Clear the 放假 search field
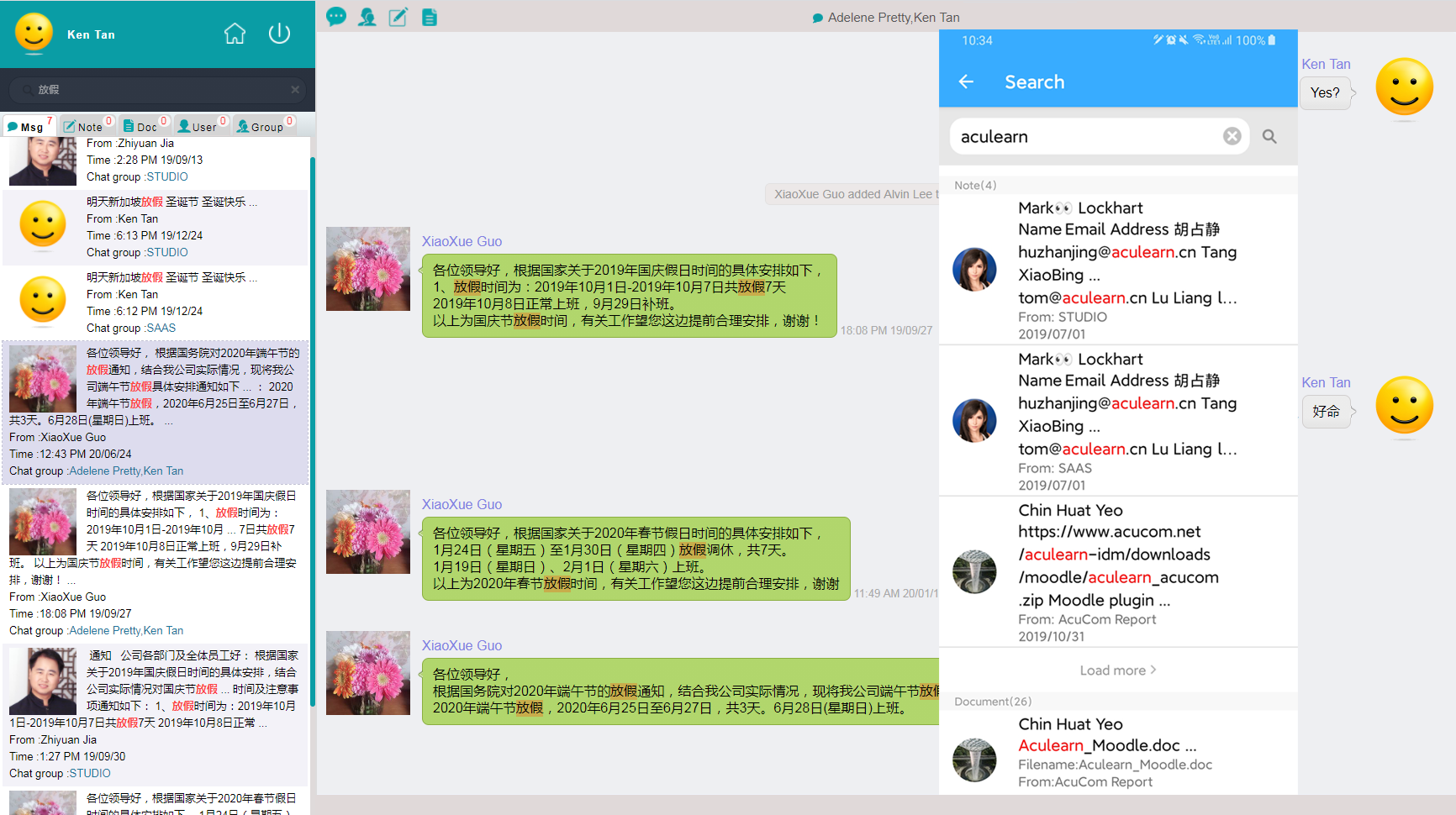 click(295, 90)
